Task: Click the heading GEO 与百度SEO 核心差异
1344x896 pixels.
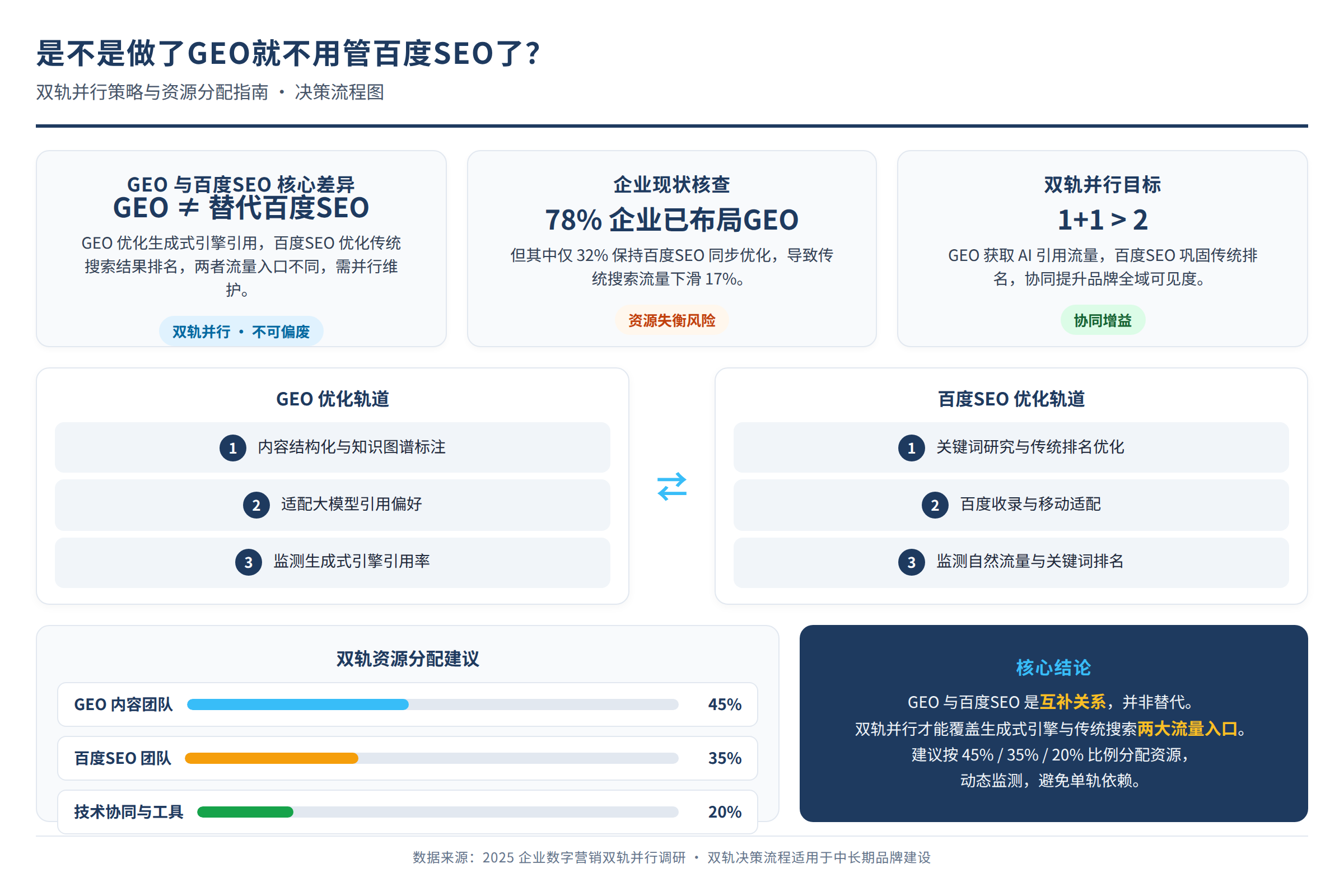Action: [241, 184]
